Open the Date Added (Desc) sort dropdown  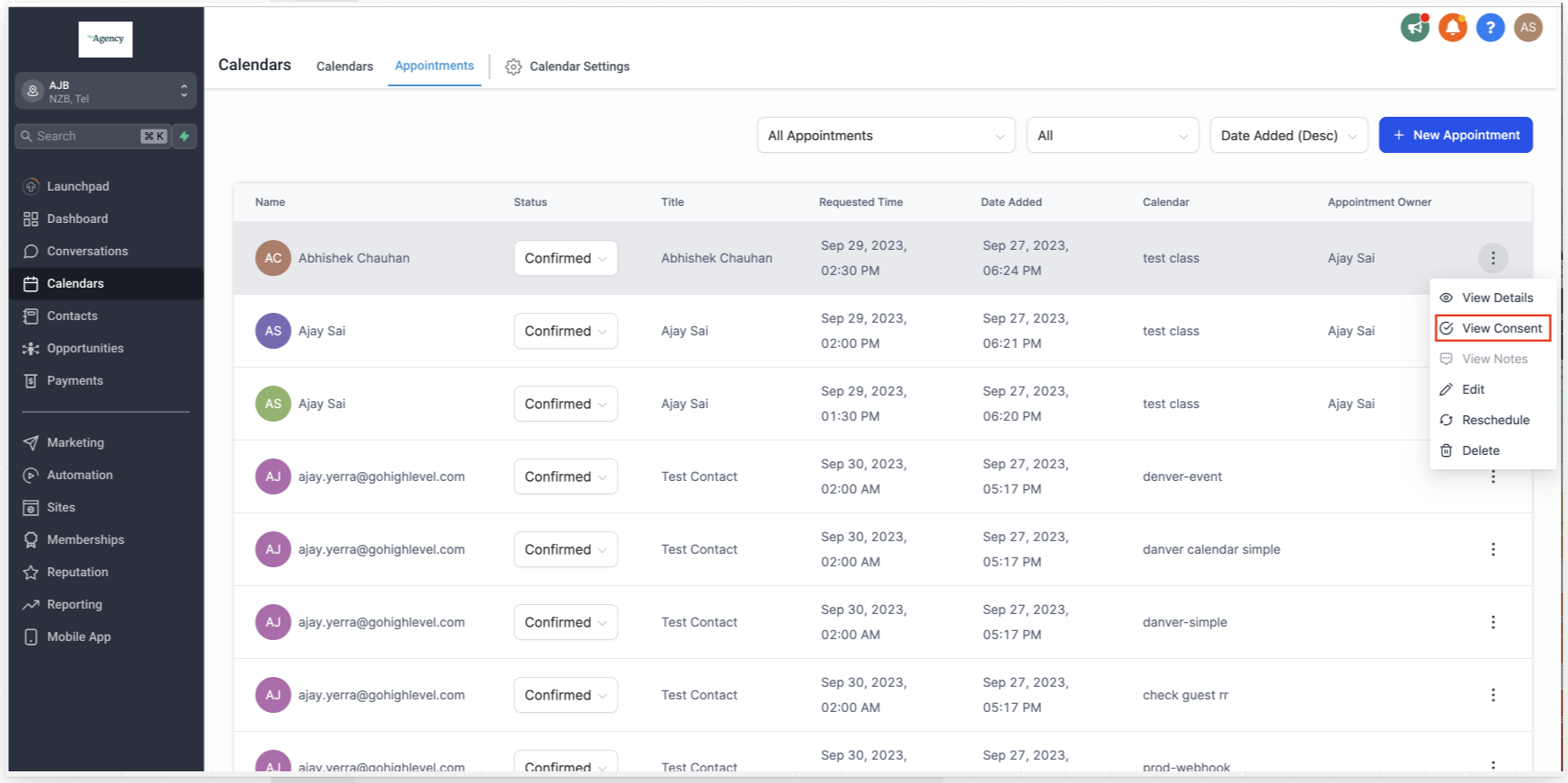click(x=1287, y=136)
